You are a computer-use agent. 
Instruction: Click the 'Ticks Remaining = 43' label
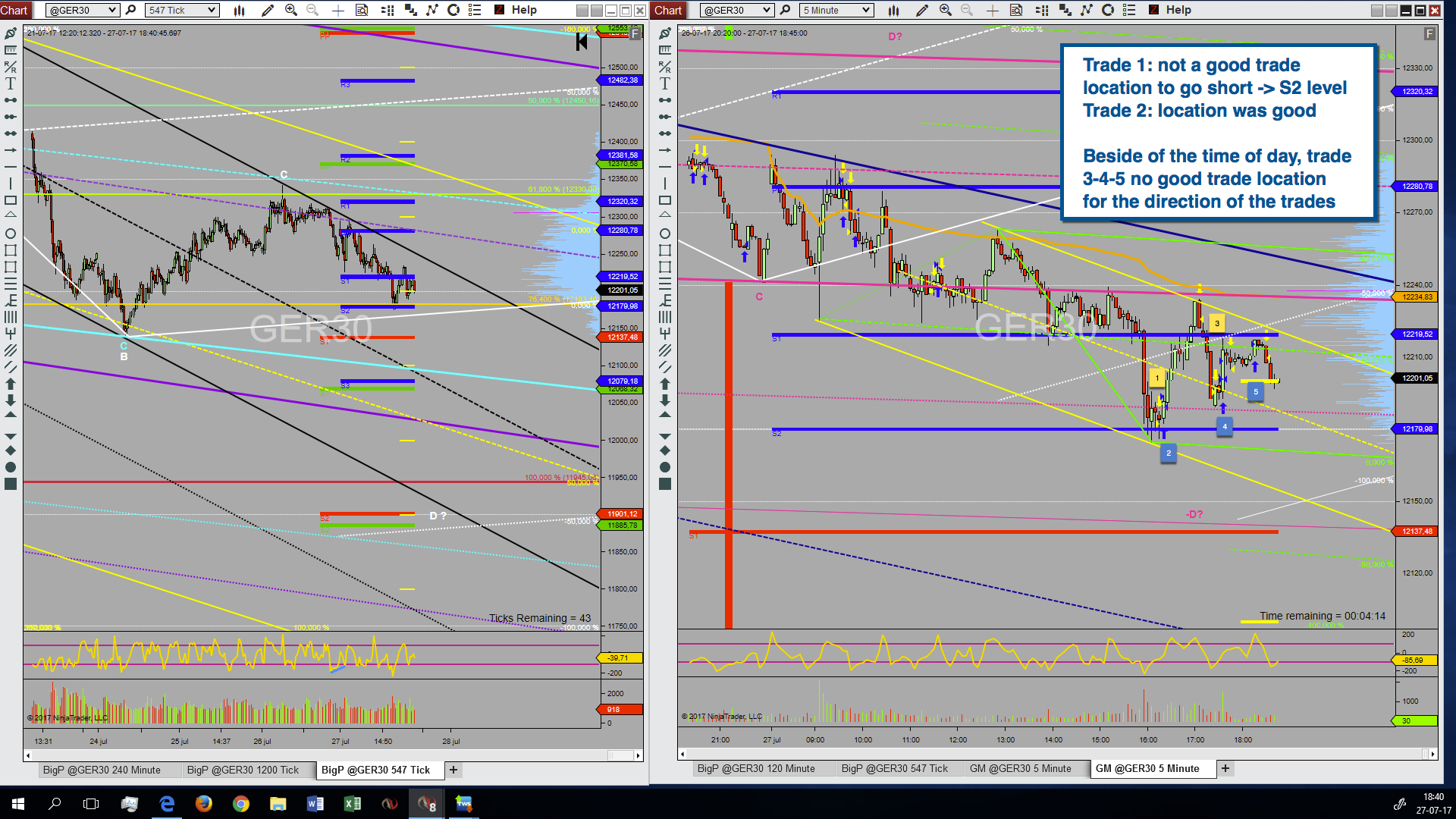point(539,618)
